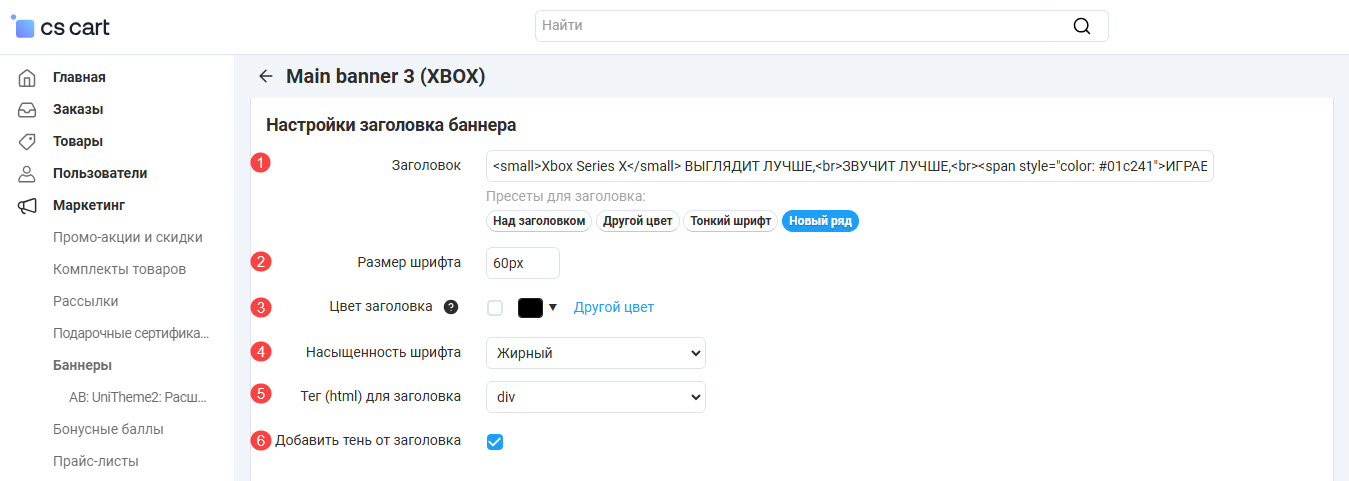Click the help question mark next to Цвет заголовка

450,307
